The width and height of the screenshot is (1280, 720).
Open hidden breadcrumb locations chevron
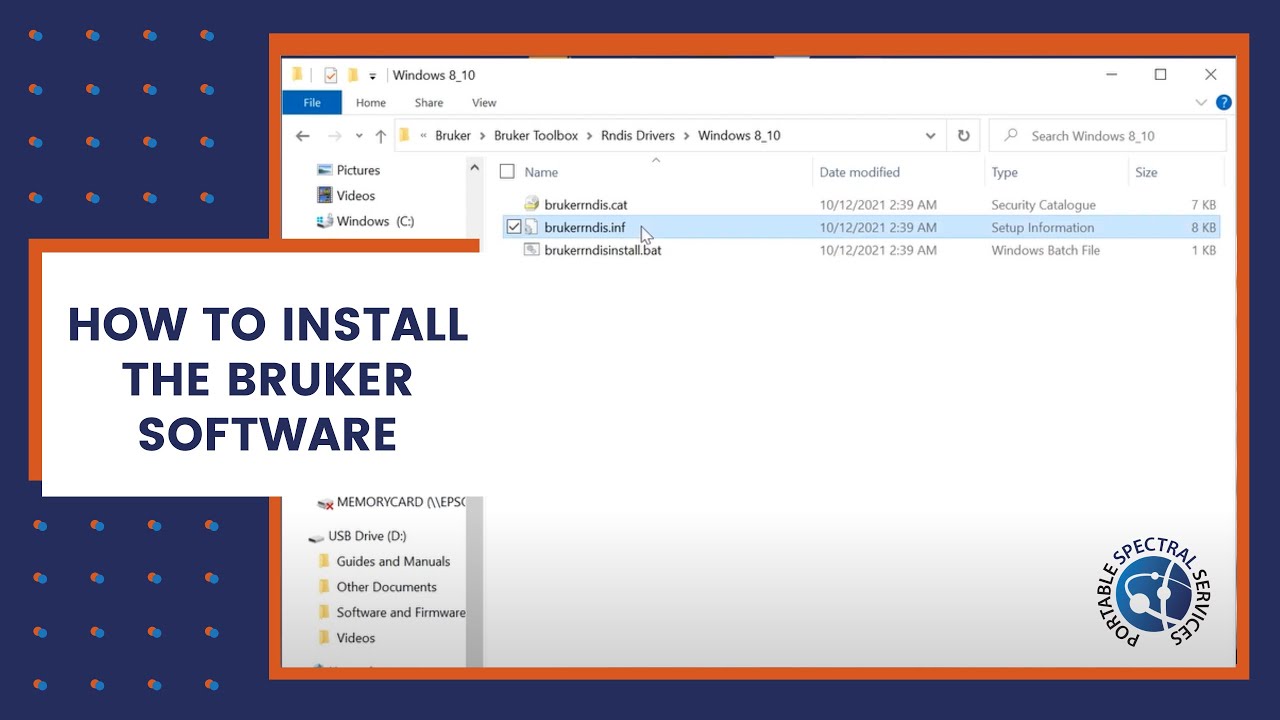pyautogui.click(x=424, y=136)
